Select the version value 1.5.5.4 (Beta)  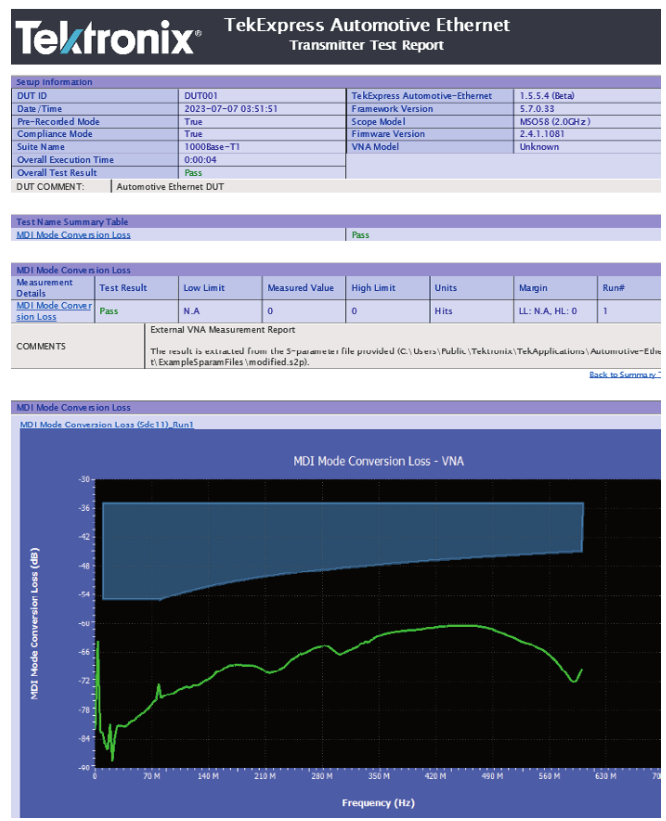(x=547, y=96)
